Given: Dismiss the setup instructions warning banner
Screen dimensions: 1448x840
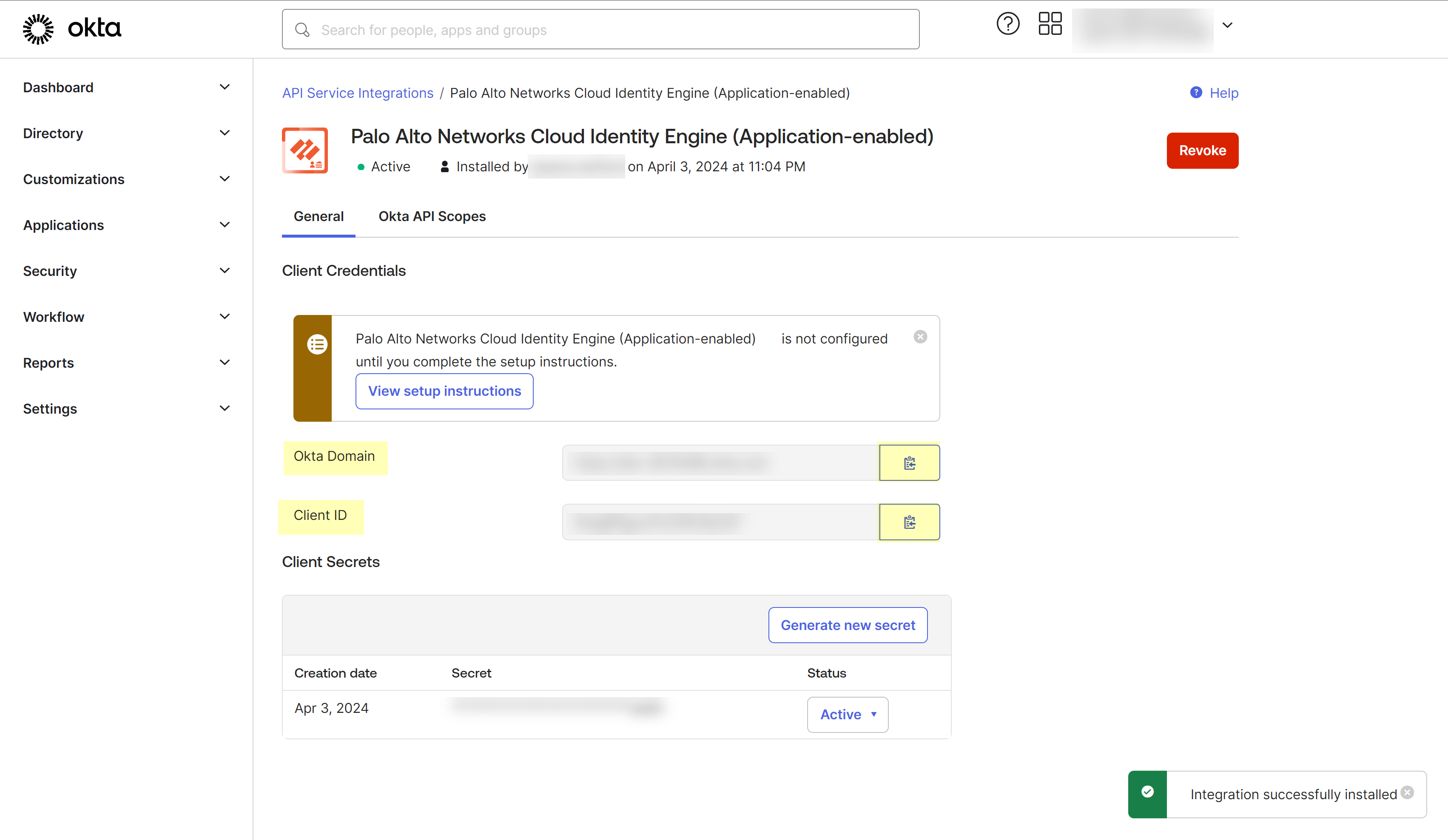Looking at the screenshot, I should click(921, 337).
